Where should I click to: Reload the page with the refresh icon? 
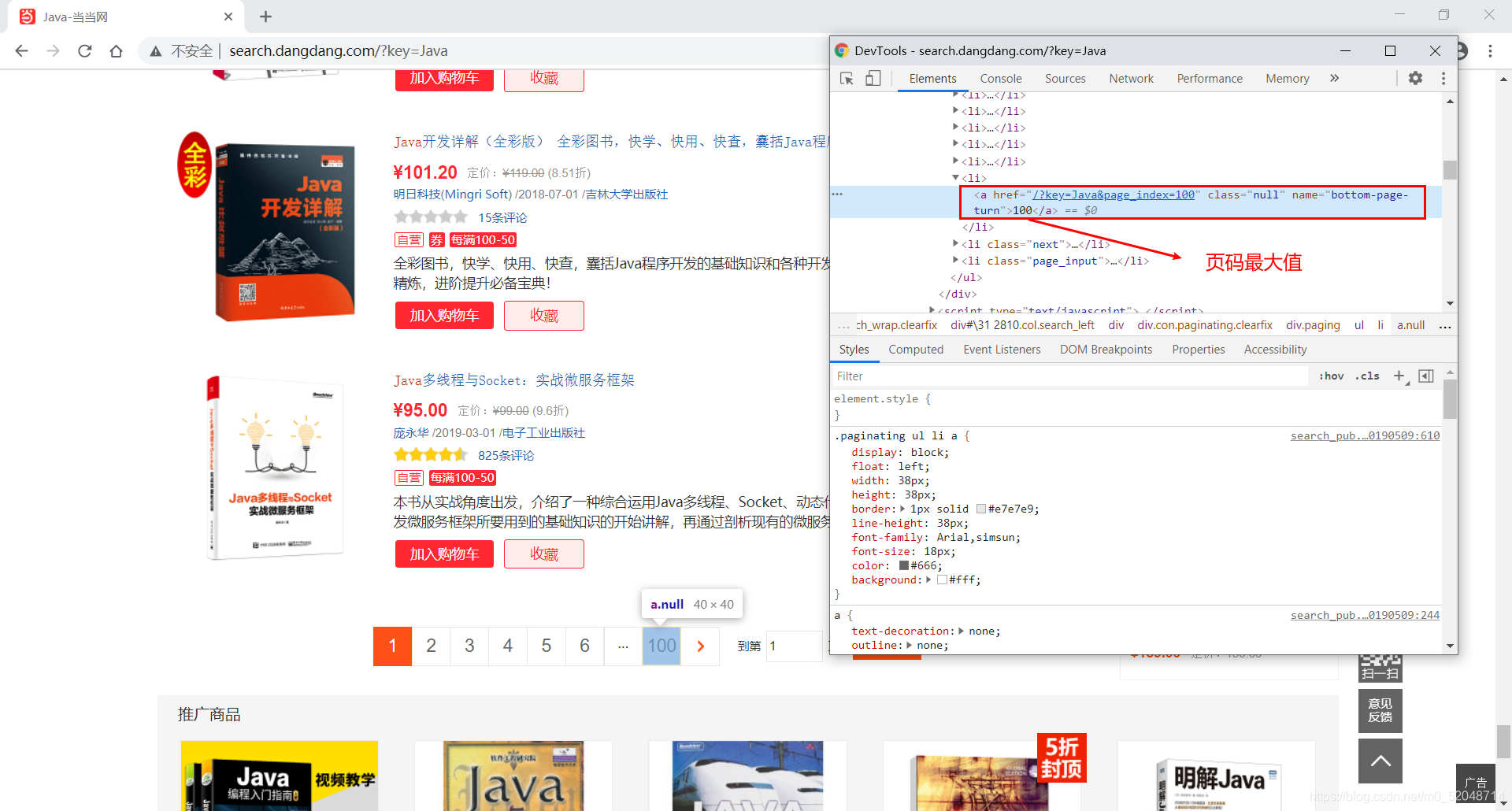tap(85, 50)
